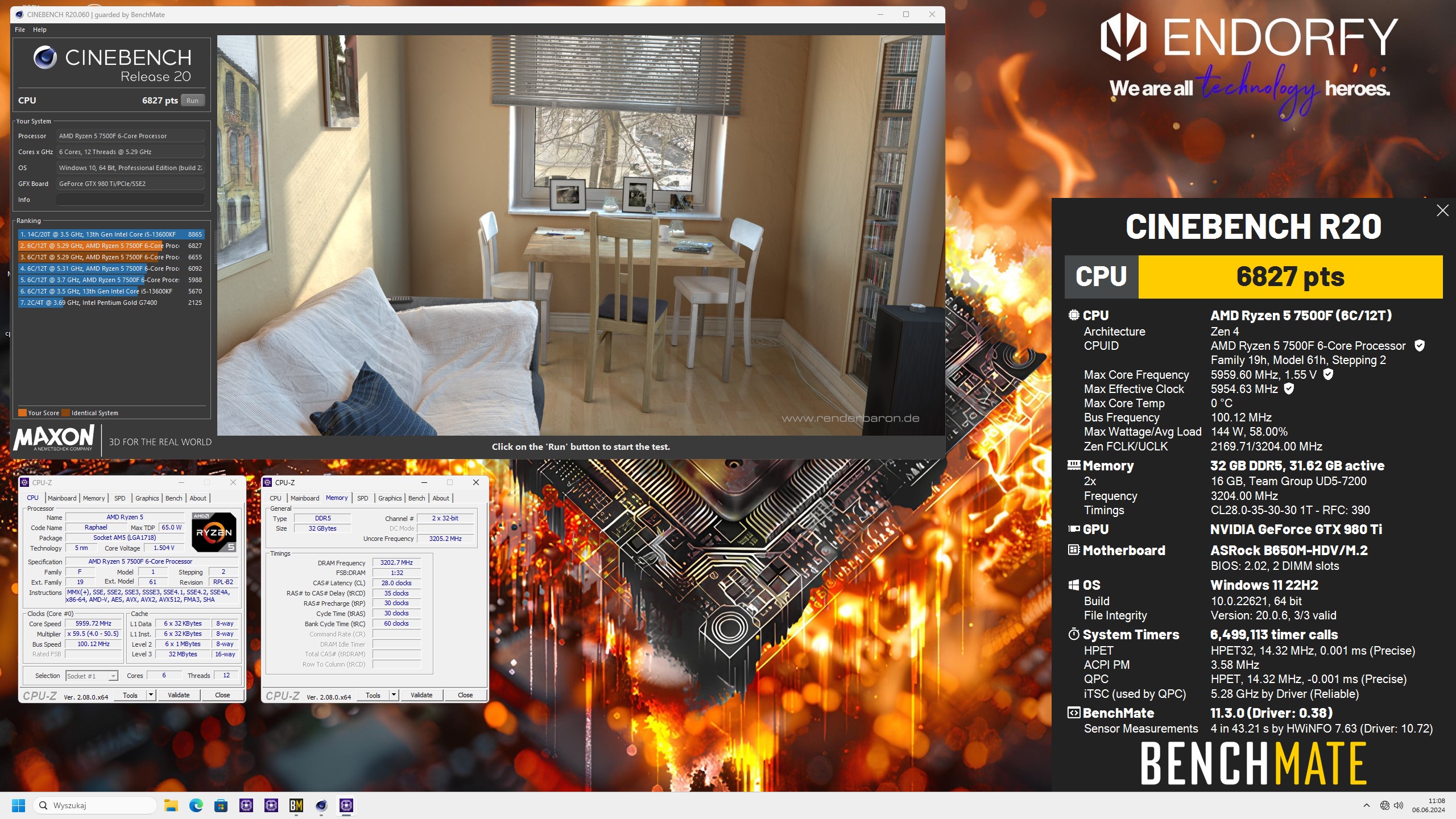1456x819 pixels.
Task: Click the System Timers stopwatch icon
Action: pos(1073,634)
